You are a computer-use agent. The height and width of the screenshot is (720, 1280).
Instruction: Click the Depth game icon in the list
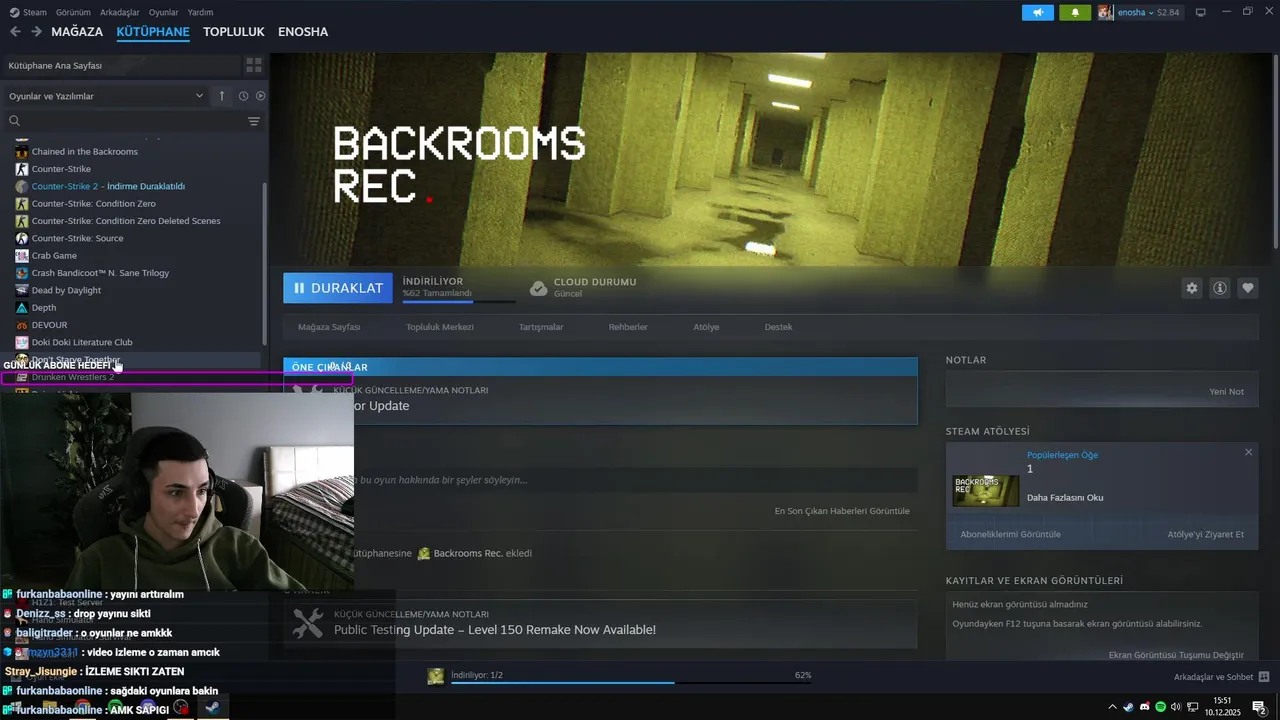click(x=22, y=307)
